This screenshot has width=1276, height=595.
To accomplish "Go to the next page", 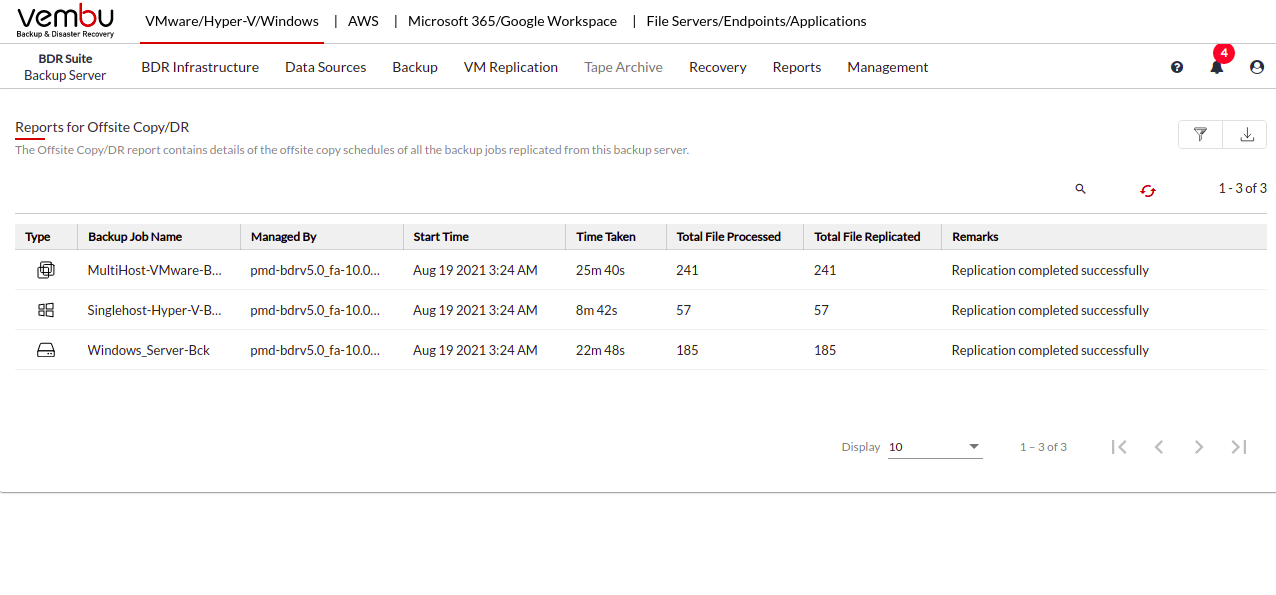I will click(x=1199, y=447).
